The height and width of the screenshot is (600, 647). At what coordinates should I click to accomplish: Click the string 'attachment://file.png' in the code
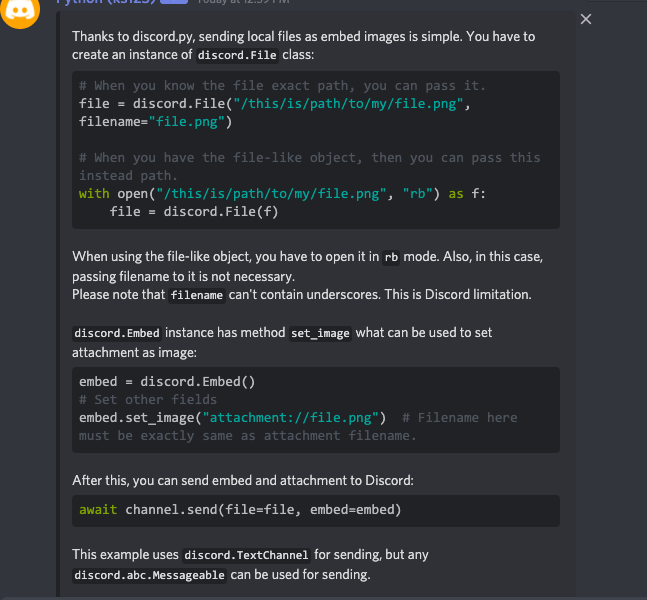click(x=290, y=418)
